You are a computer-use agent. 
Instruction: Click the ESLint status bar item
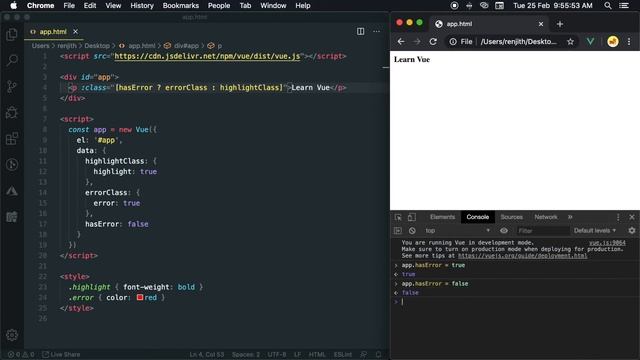click(x=343, y=355)
